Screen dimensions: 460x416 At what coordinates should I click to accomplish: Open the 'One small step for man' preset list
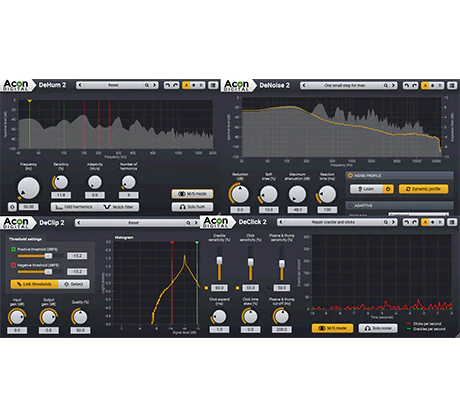344,86
